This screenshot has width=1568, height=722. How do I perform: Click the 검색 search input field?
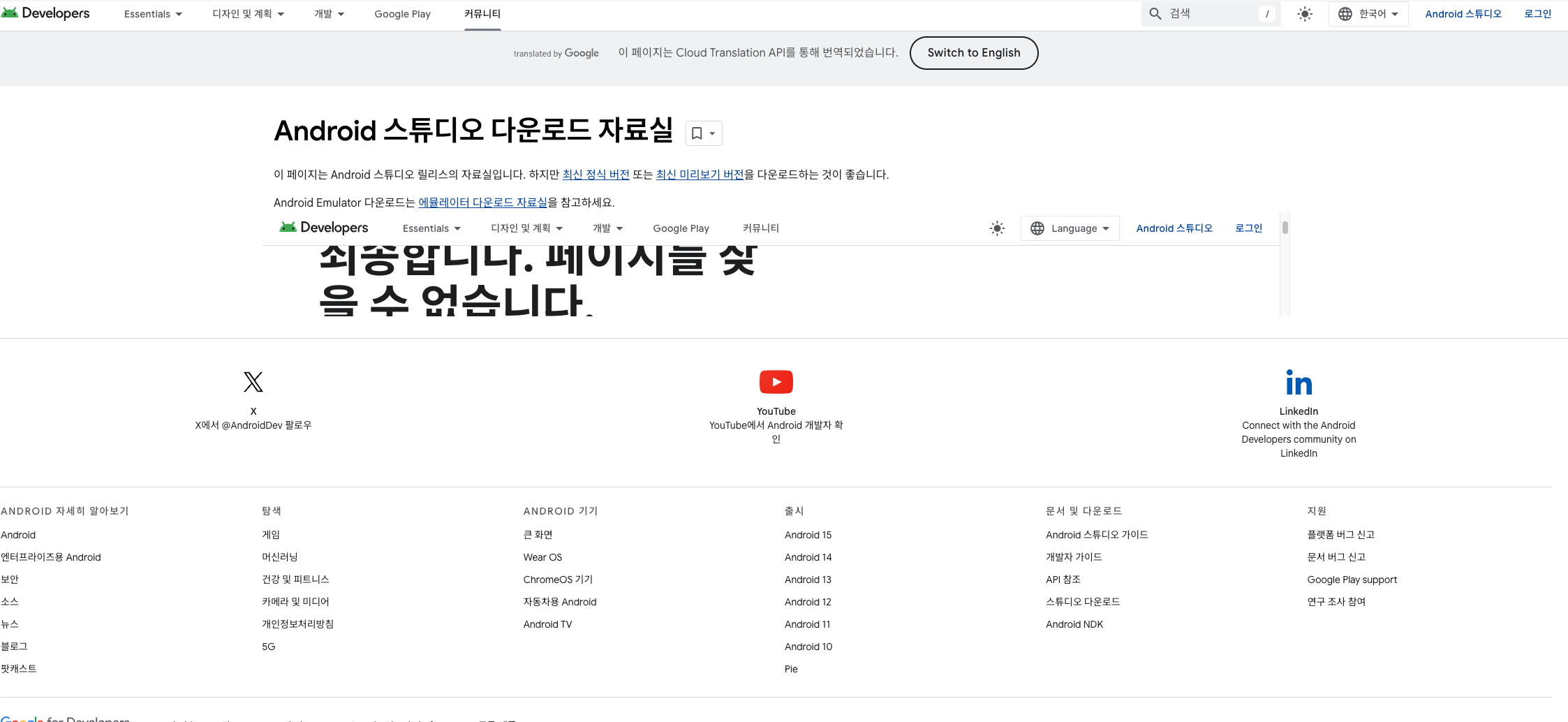(1211, 14)
